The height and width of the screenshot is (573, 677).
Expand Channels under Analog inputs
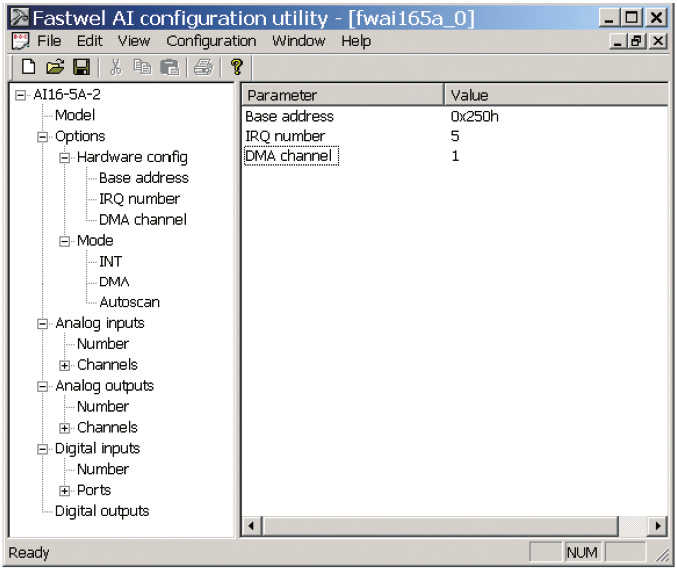coord(64,366)
